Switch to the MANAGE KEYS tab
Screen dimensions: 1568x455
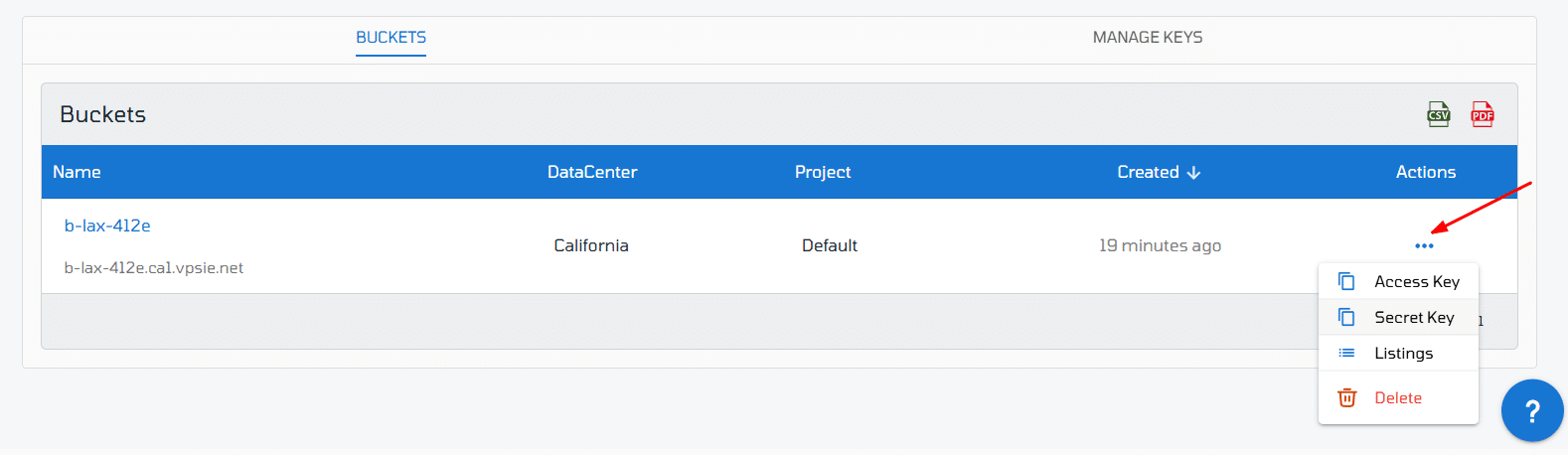[1148, 38]
